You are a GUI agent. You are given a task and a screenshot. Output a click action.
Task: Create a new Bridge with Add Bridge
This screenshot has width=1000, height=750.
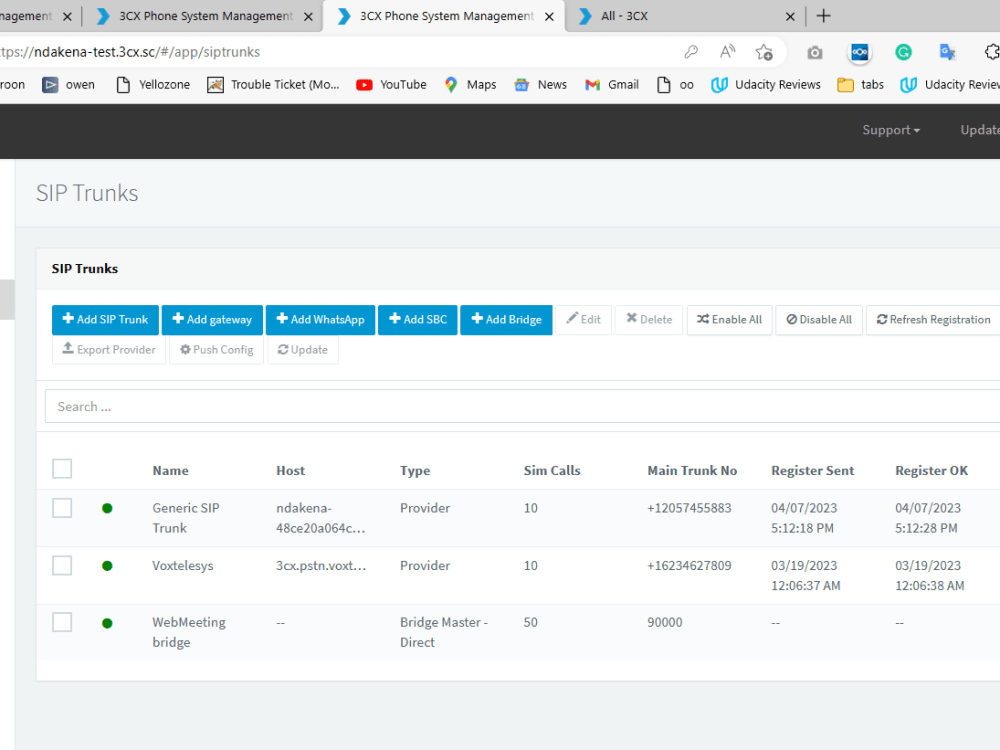click(506, 319)
